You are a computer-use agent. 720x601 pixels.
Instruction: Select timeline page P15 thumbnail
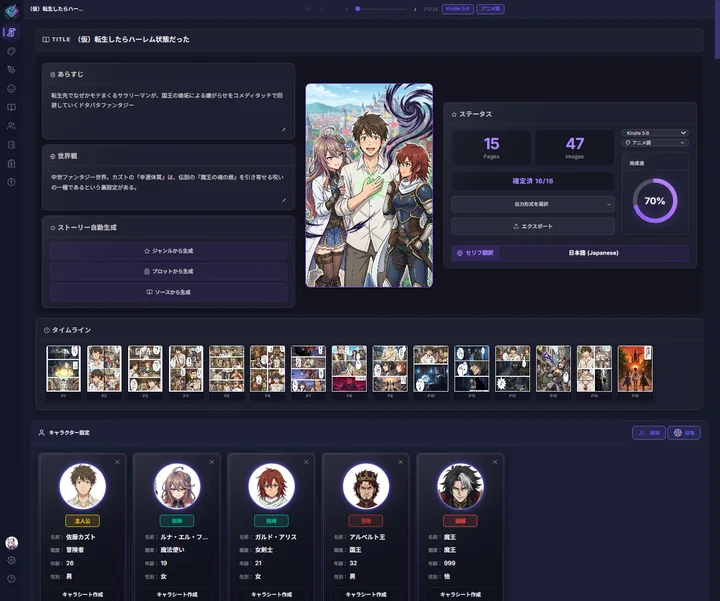pos(635,369)
